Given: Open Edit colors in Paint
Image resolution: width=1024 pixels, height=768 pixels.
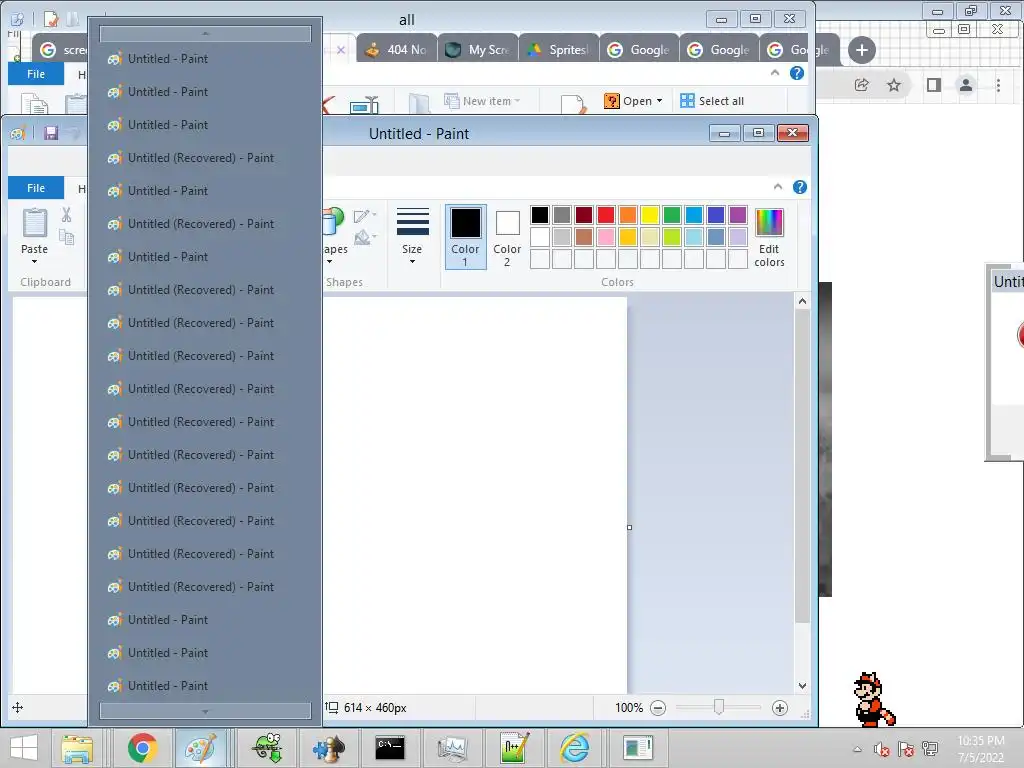Looking at the screenshot, I should (x=769, y=238).
